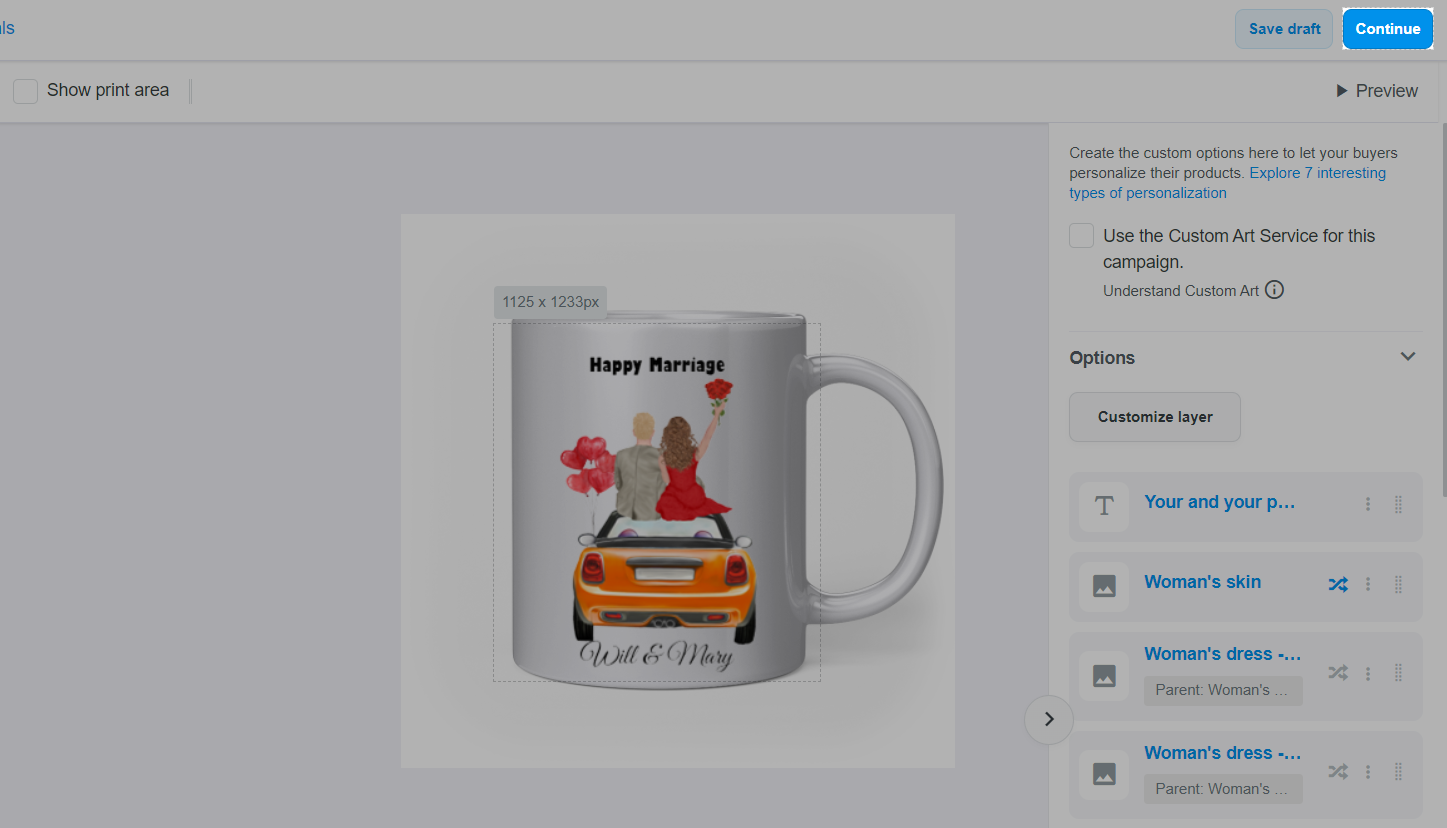Click the drag handle on Woman's skin row

pos(1398,585)
